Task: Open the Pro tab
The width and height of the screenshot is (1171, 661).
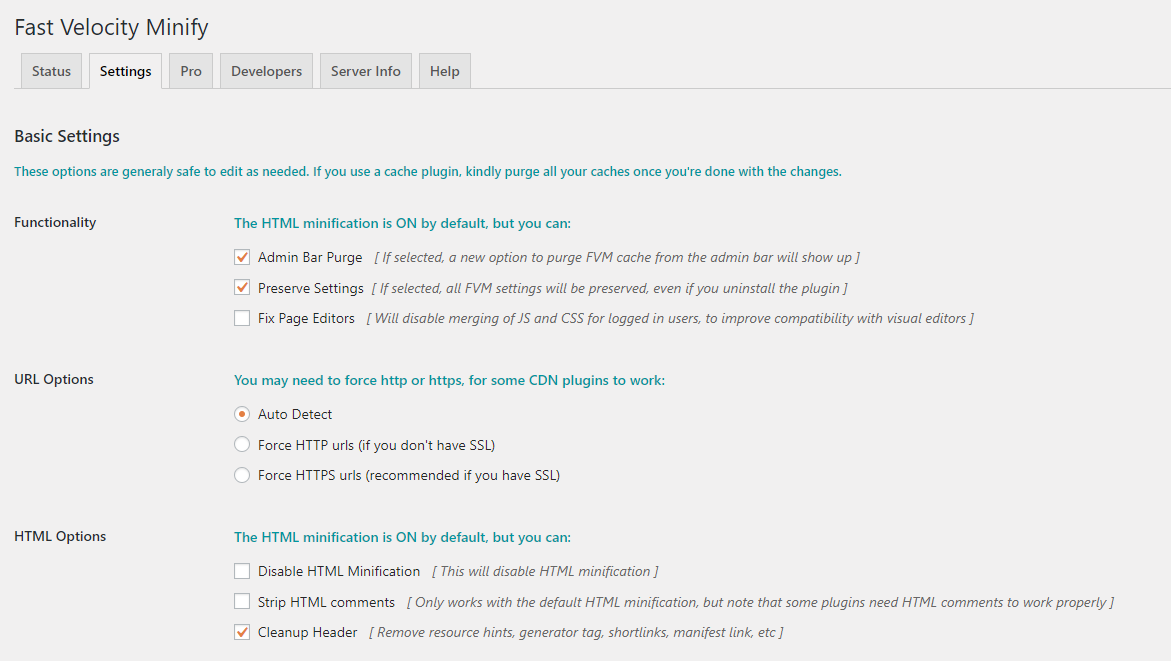Action: (x=191, y=71)
